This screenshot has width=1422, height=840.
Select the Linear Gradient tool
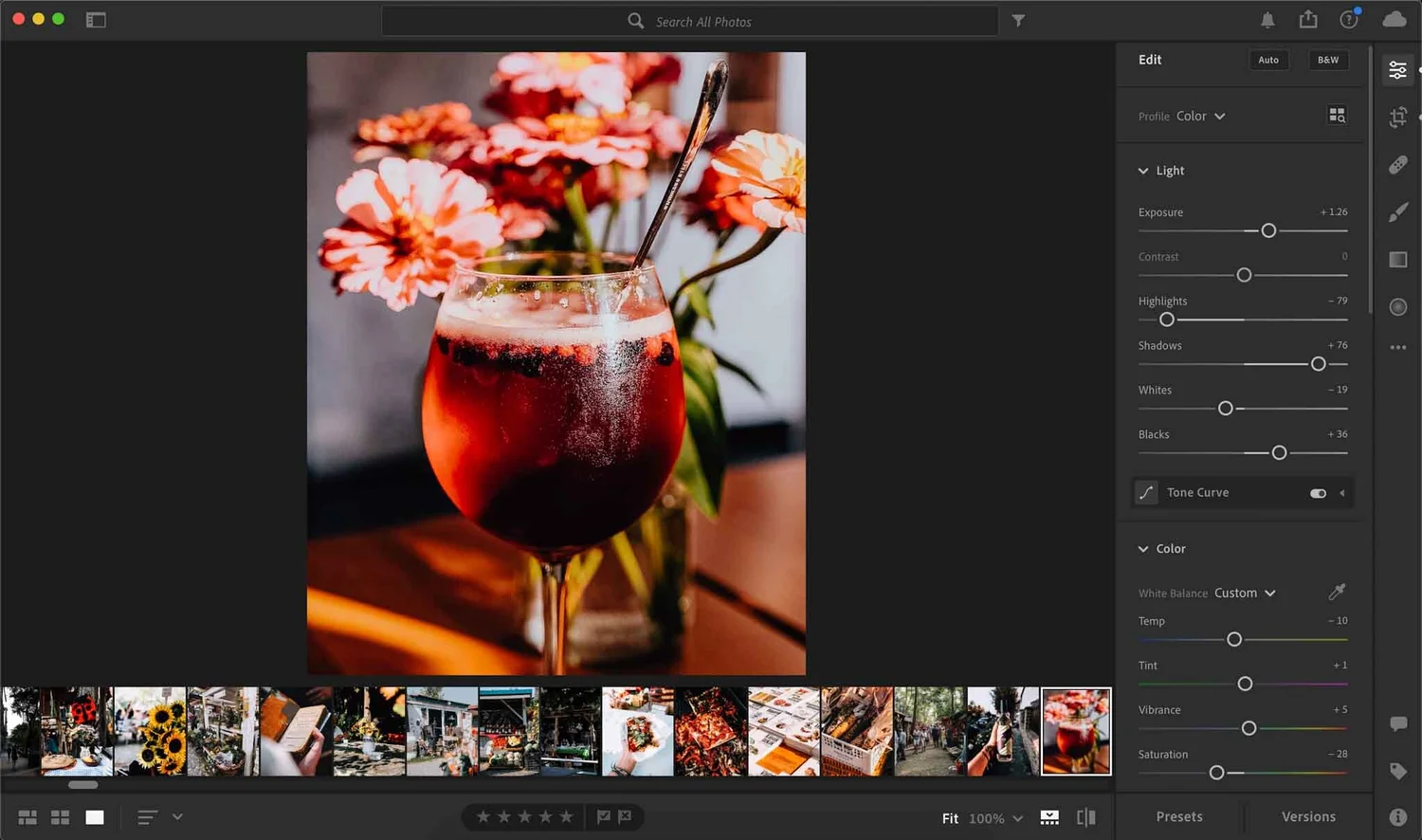tap(1397, 259)
